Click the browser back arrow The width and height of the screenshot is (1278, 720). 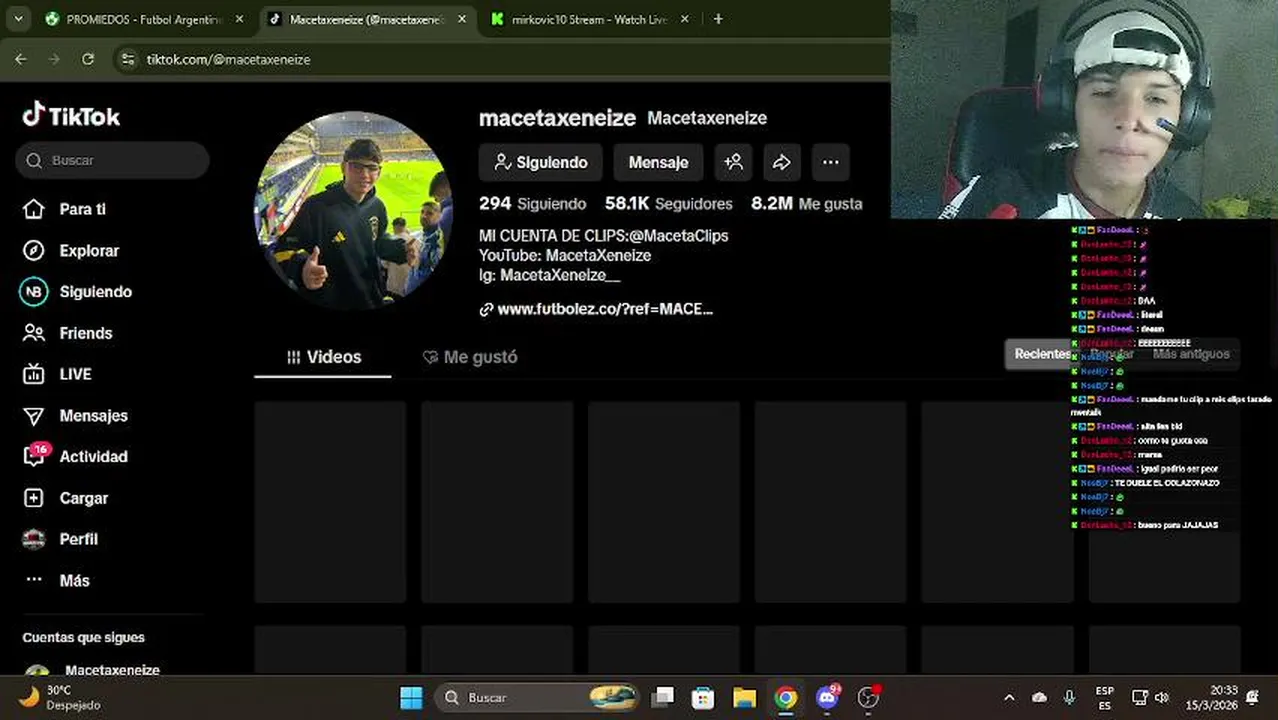(21, 59)
